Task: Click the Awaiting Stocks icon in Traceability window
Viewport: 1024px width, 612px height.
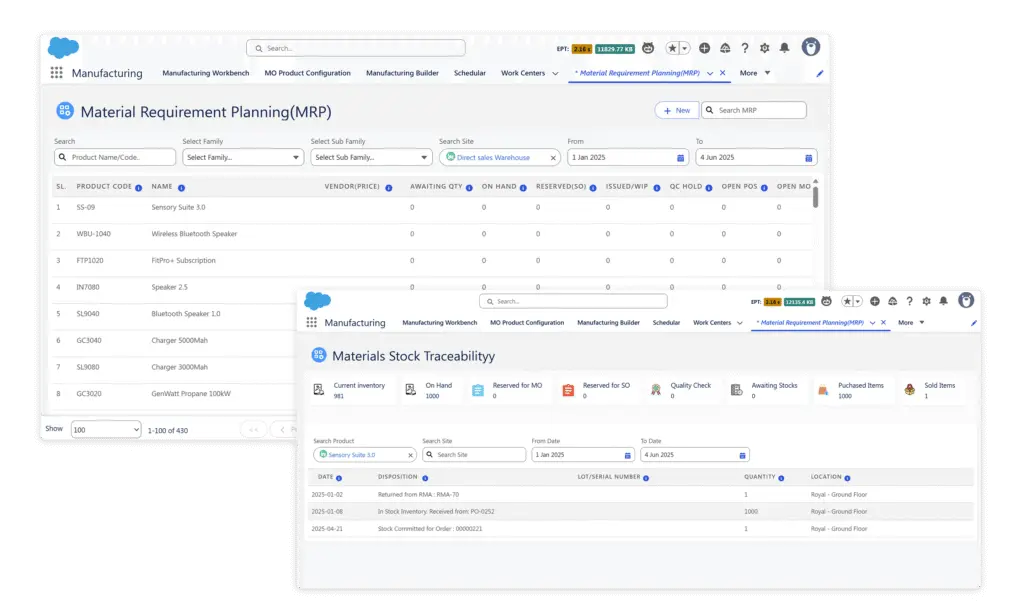Action: pyautogui.click(x=737, y=390)
